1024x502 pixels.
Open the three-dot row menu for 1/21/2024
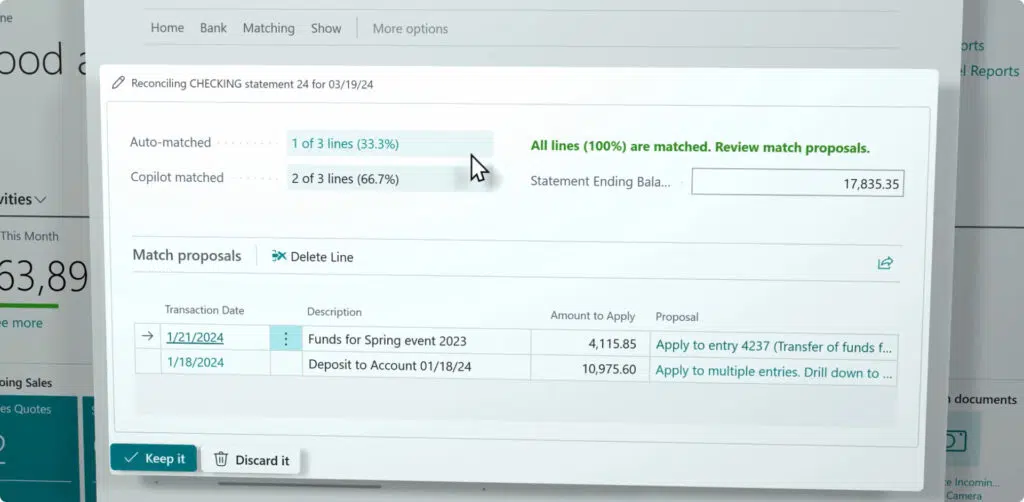[x=285, y=339]
